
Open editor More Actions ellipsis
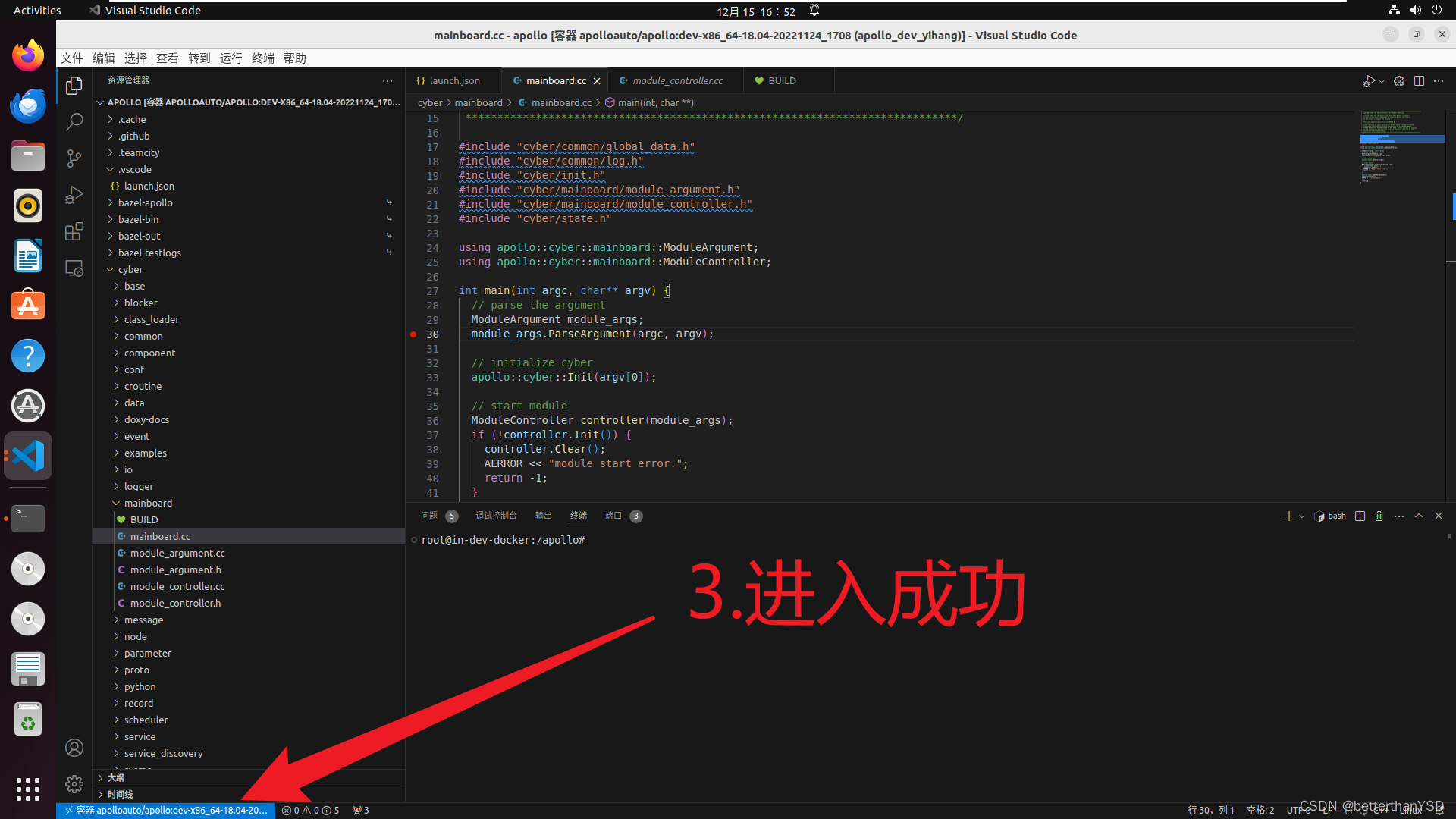click(1439, 81)
